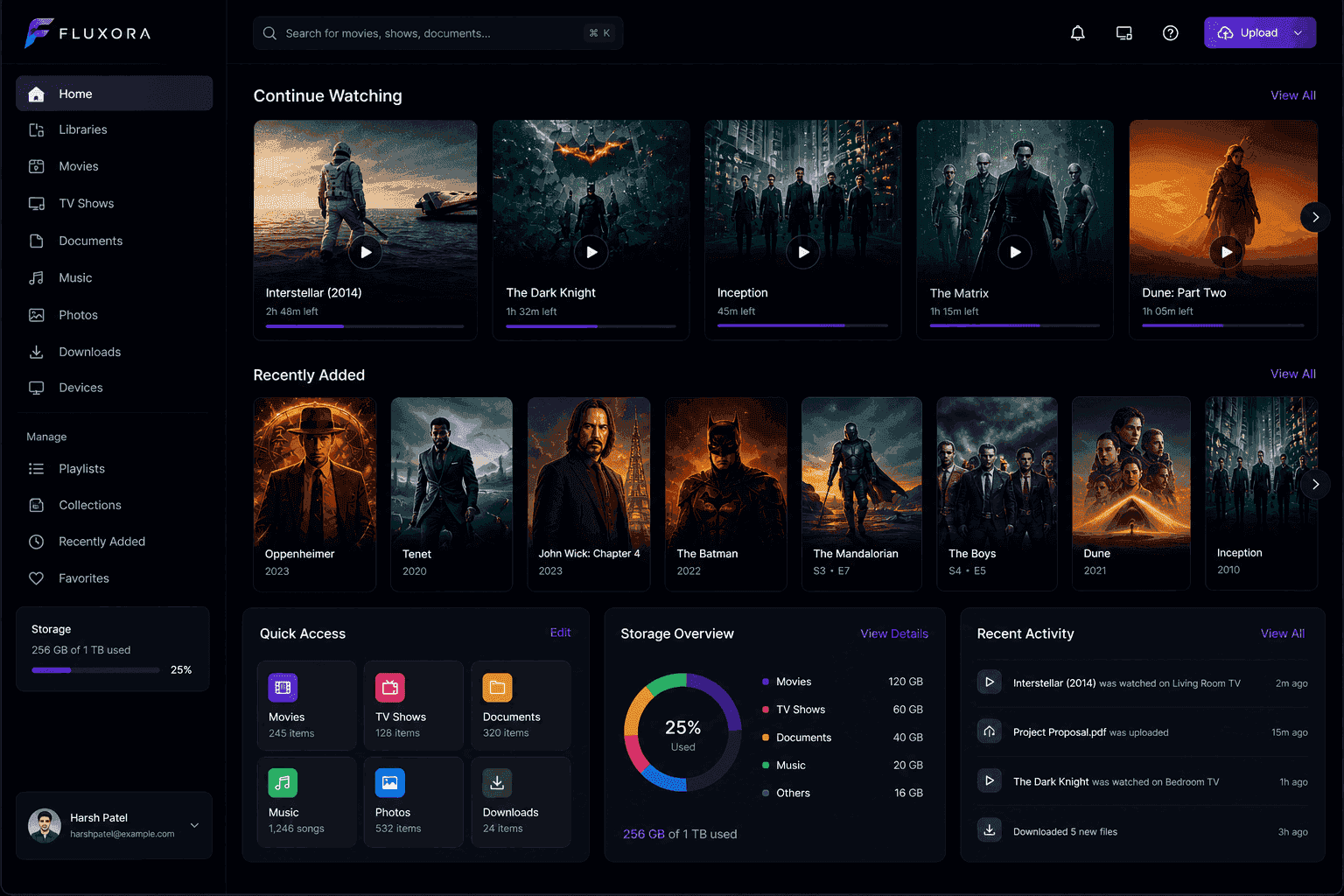
Task: Open Downloads quick access icon
Action: point(497,783)
